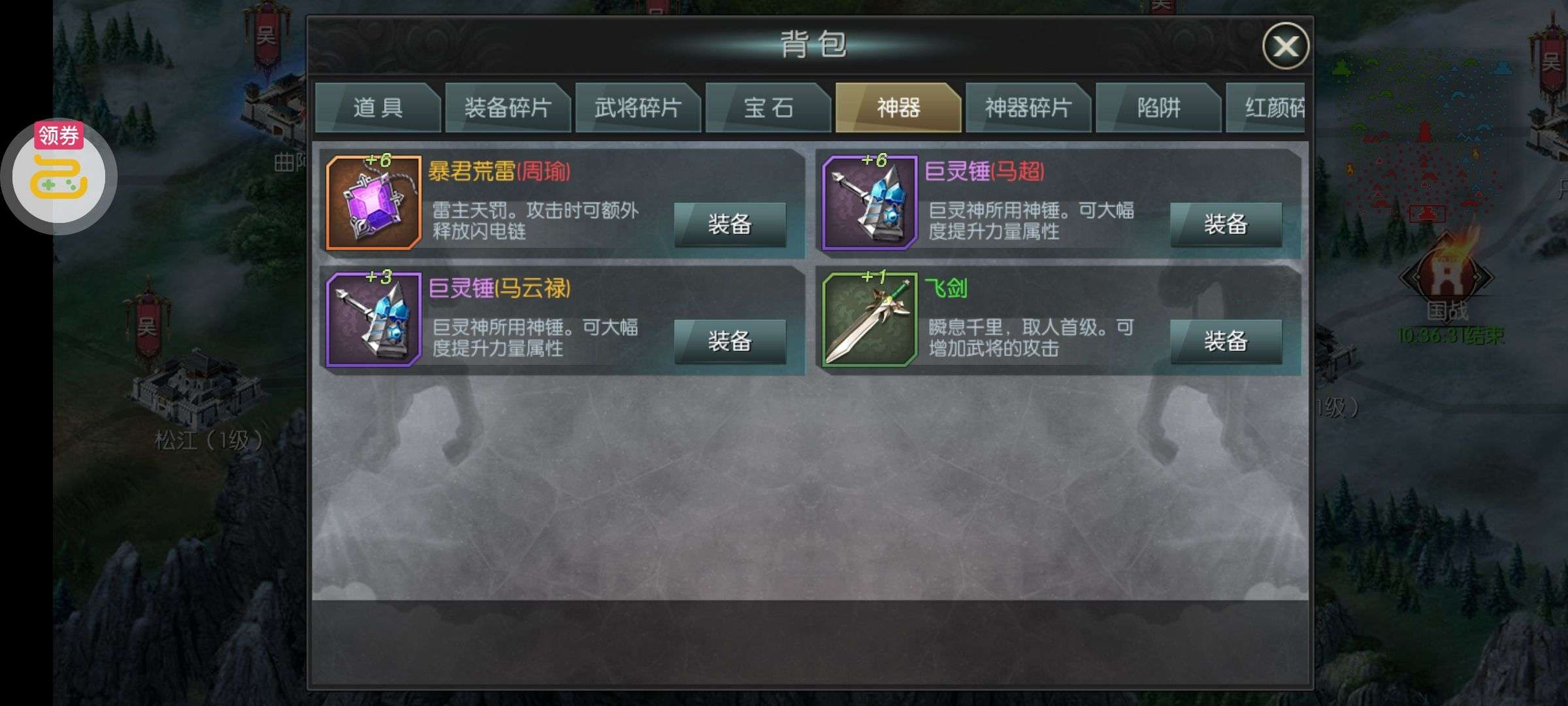Image resolution: width=1568 pixels, height=706 pixels.
Task: Select the 神器 tab
Action: pyautogui.click(x=898, y=108)
